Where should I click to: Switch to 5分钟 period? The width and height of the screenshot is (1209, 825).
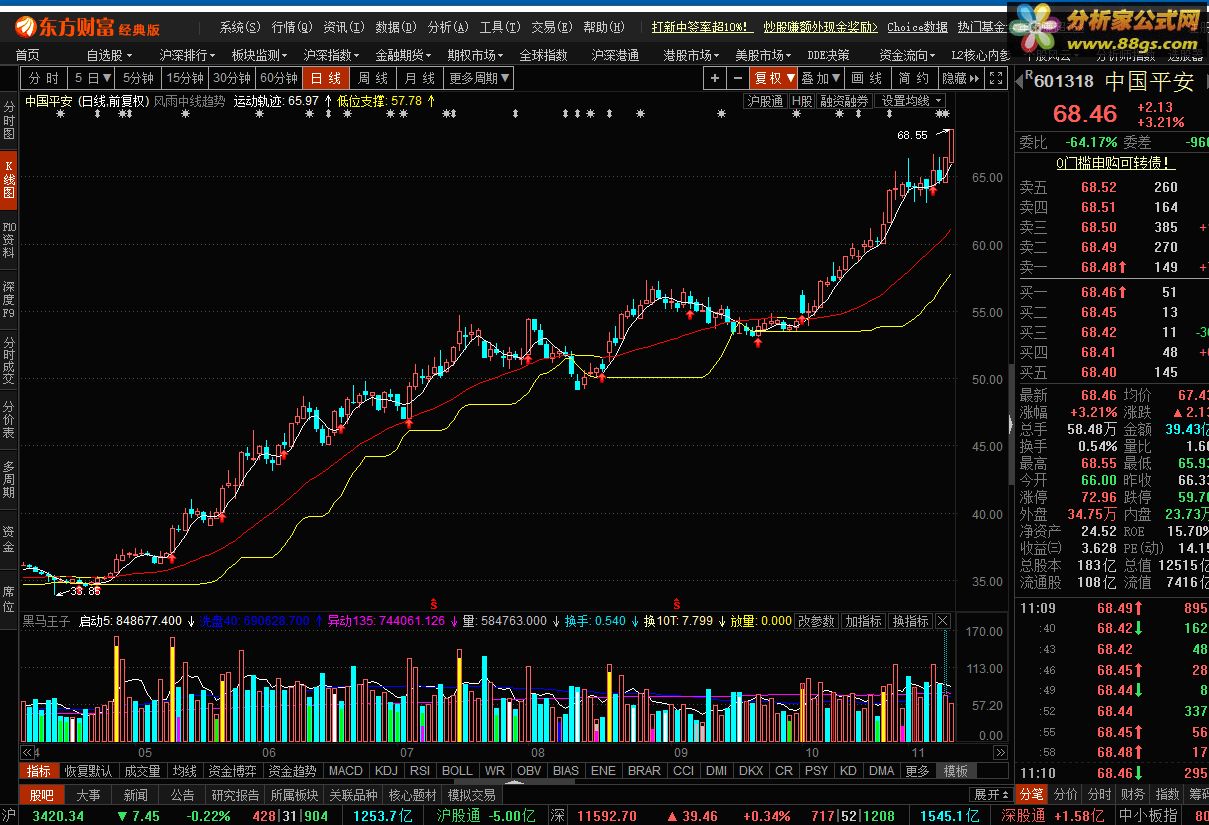(138, 78)
